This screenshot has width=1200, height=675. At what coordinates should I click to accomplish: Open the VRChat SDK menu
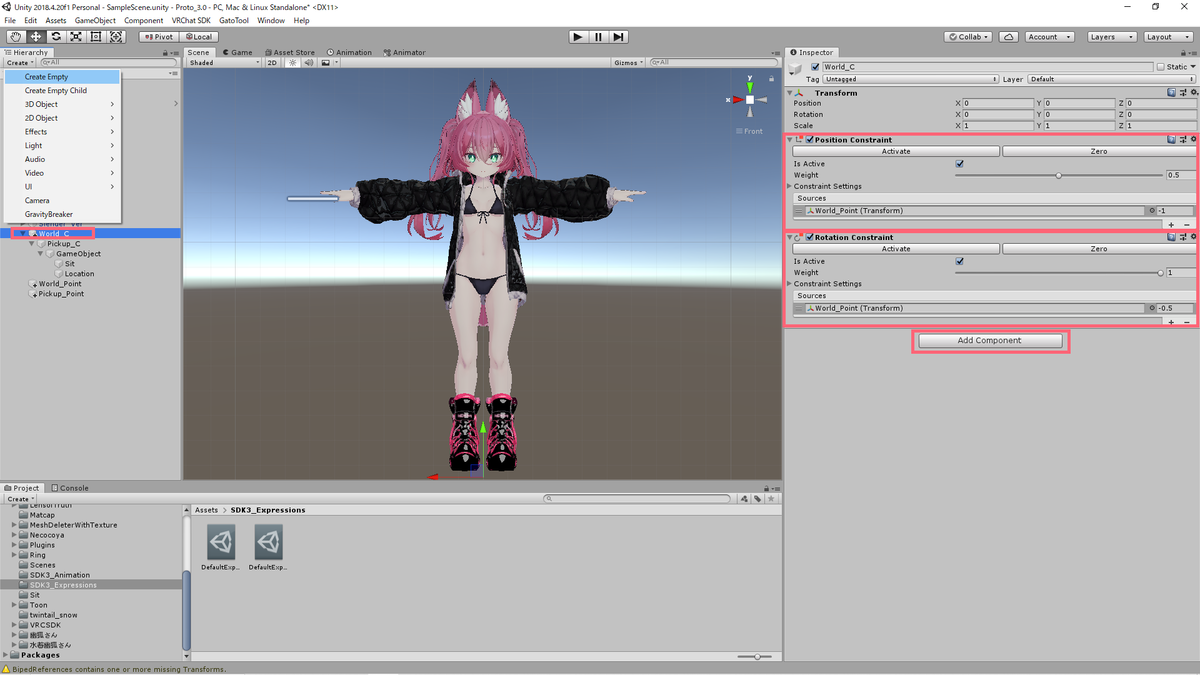click(x=190, y=20)
